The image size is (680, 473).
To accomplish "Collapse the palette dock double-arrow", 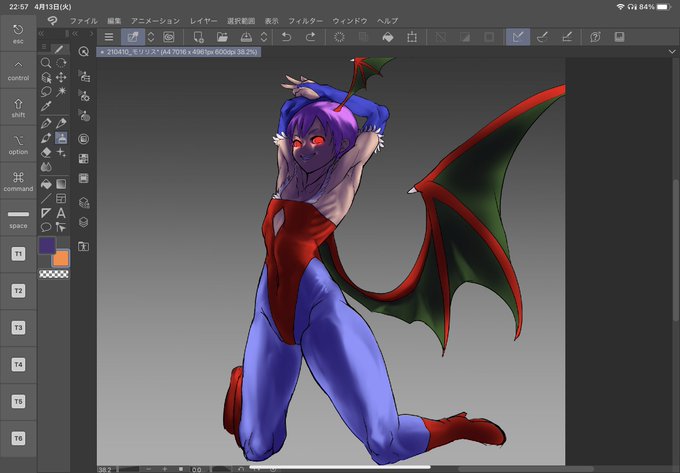I will (75, 33).
